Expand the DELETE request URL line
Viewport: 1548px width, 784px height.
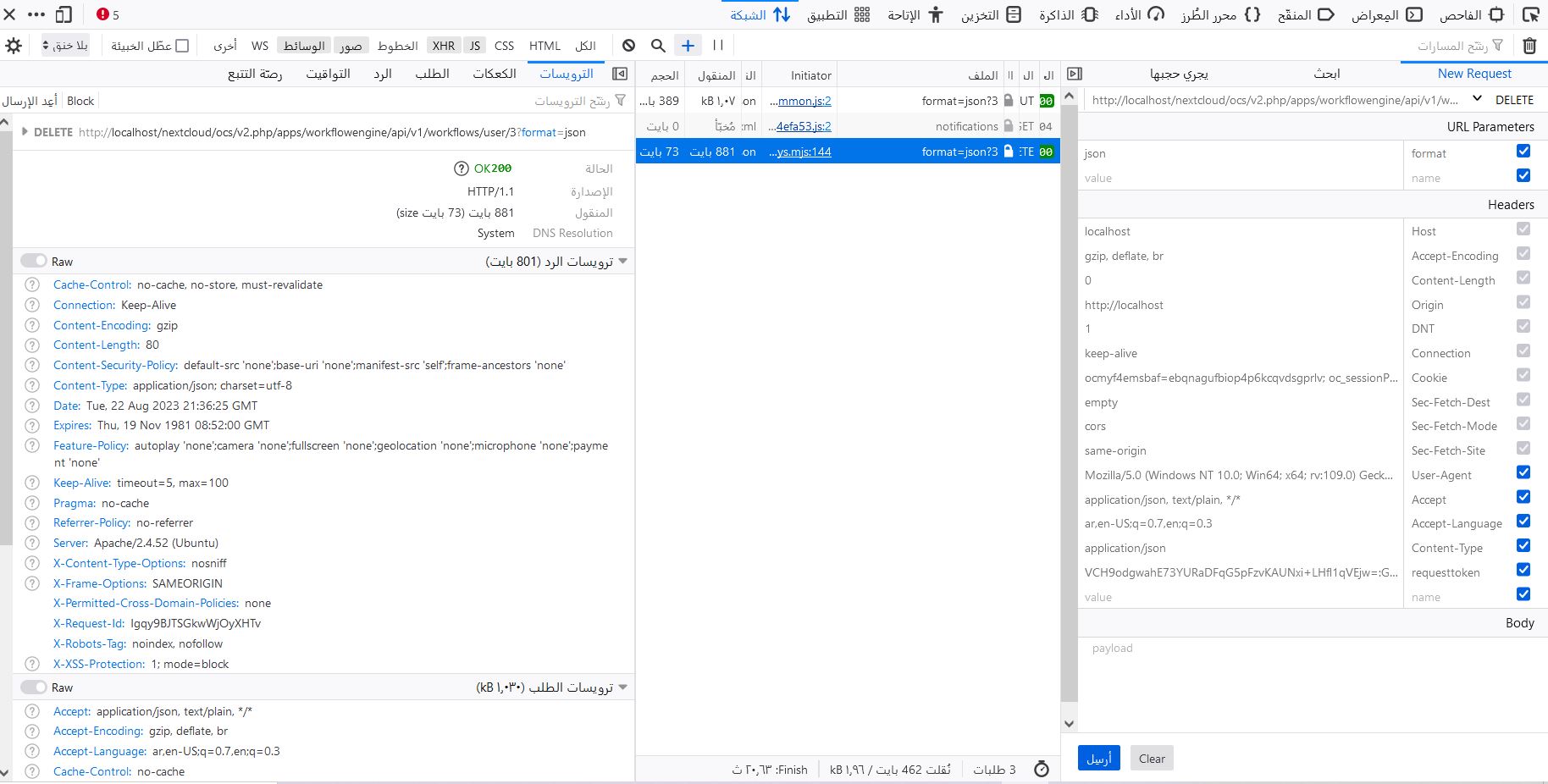click(x=25, y=132)
